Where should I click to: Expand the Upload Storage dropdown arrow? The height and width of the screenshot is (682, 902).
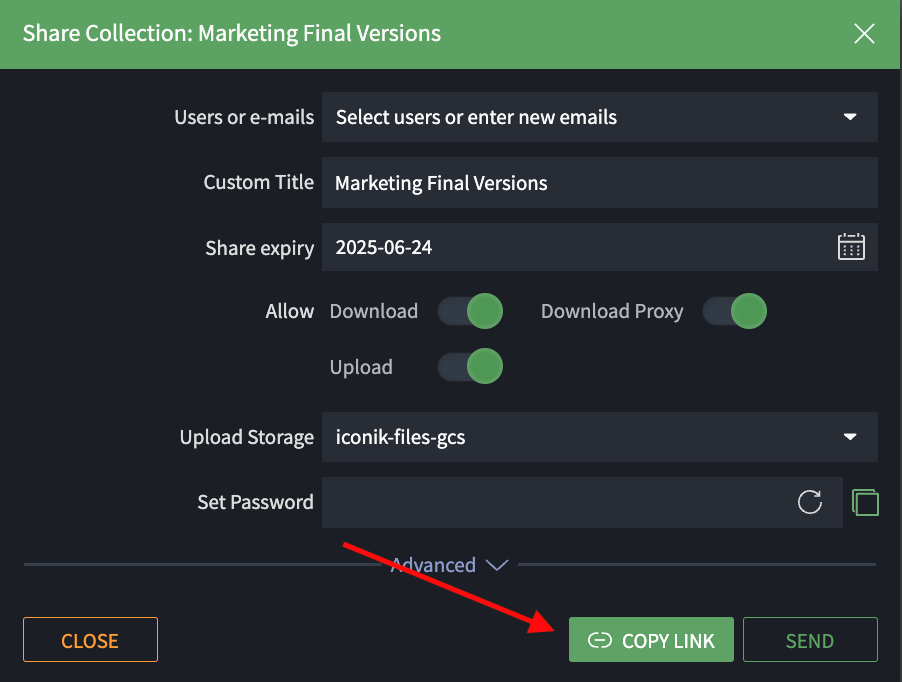click(x=850, y=437)
